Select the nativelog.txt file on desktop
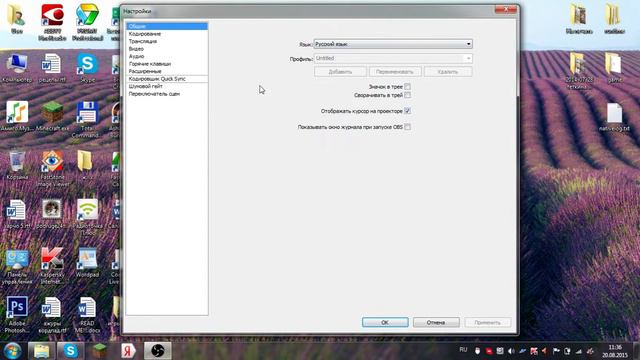This screenshot has width=640, height=360. pos(614,117)
